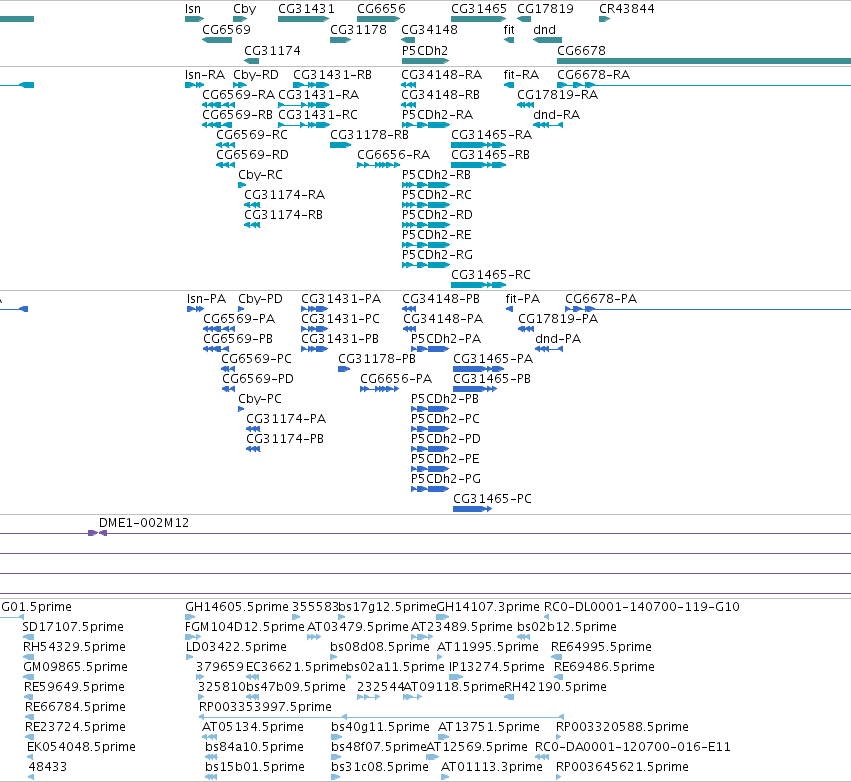
Task: Select protein Cby-PC
Action: 260,399
